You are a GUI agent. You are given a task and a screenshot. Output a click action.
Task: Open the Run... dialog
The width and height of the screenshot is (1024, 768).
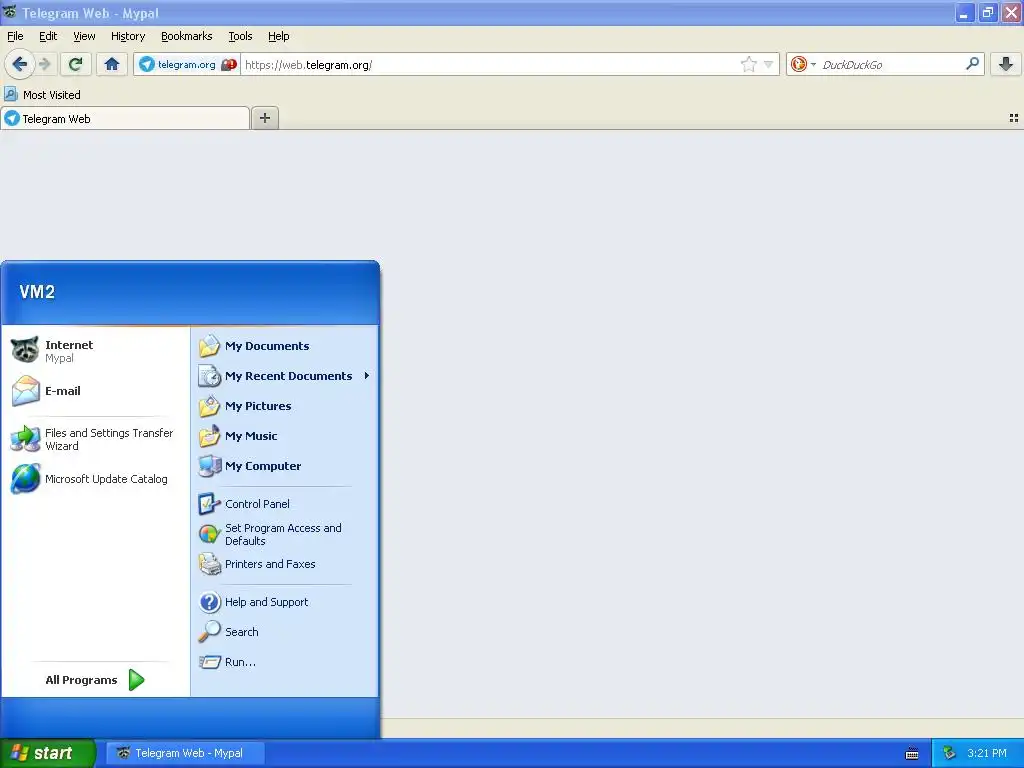pos(285,662)
